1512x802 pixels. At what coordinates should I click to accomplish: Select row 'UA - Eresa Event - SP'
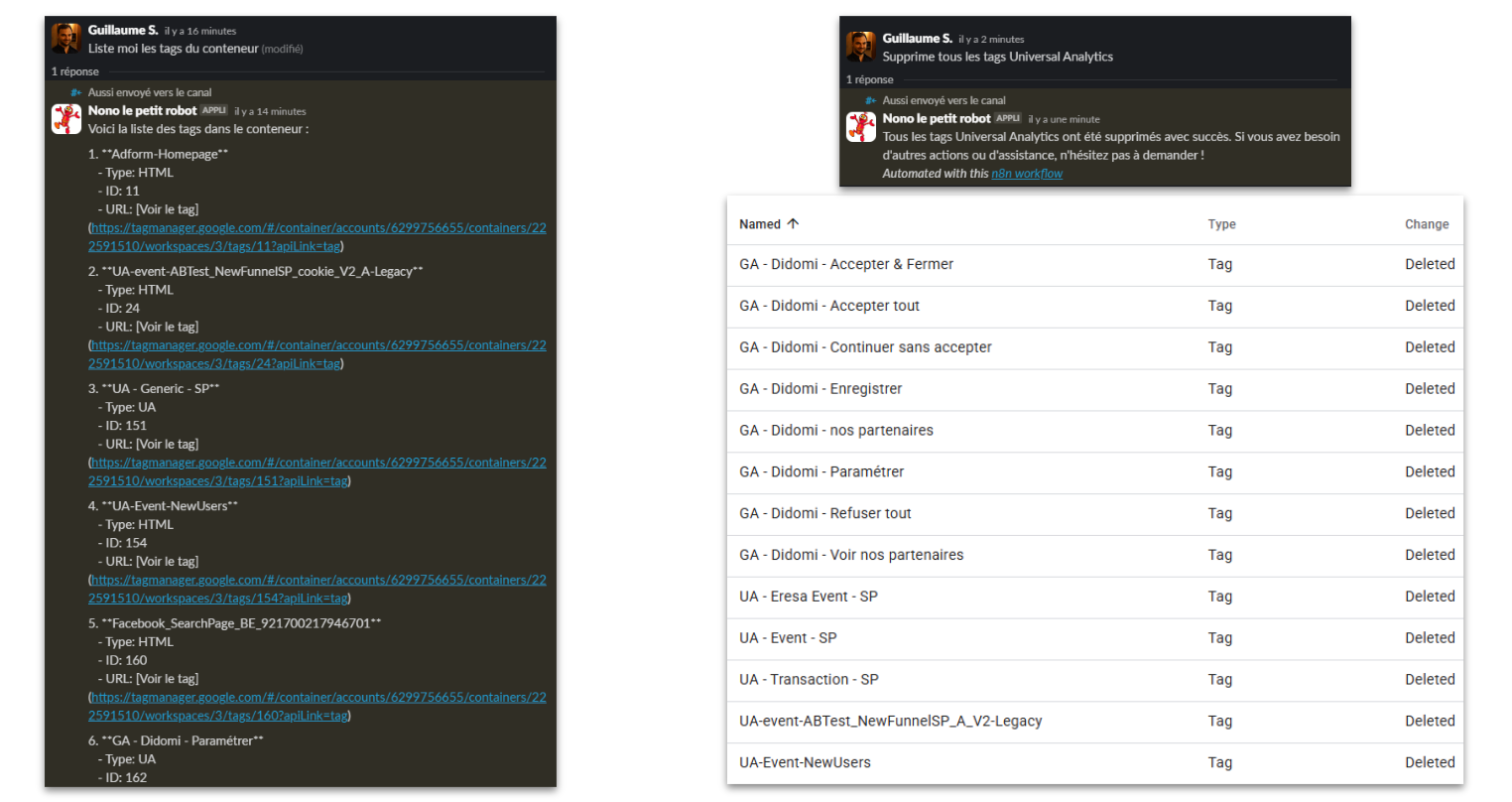point(1095,598)
